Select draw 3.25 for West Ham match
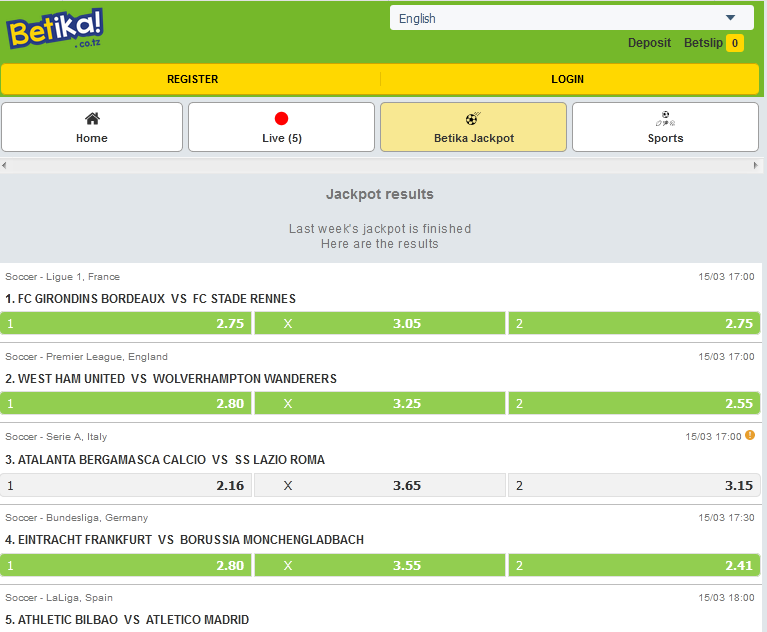 coord(380,404)
